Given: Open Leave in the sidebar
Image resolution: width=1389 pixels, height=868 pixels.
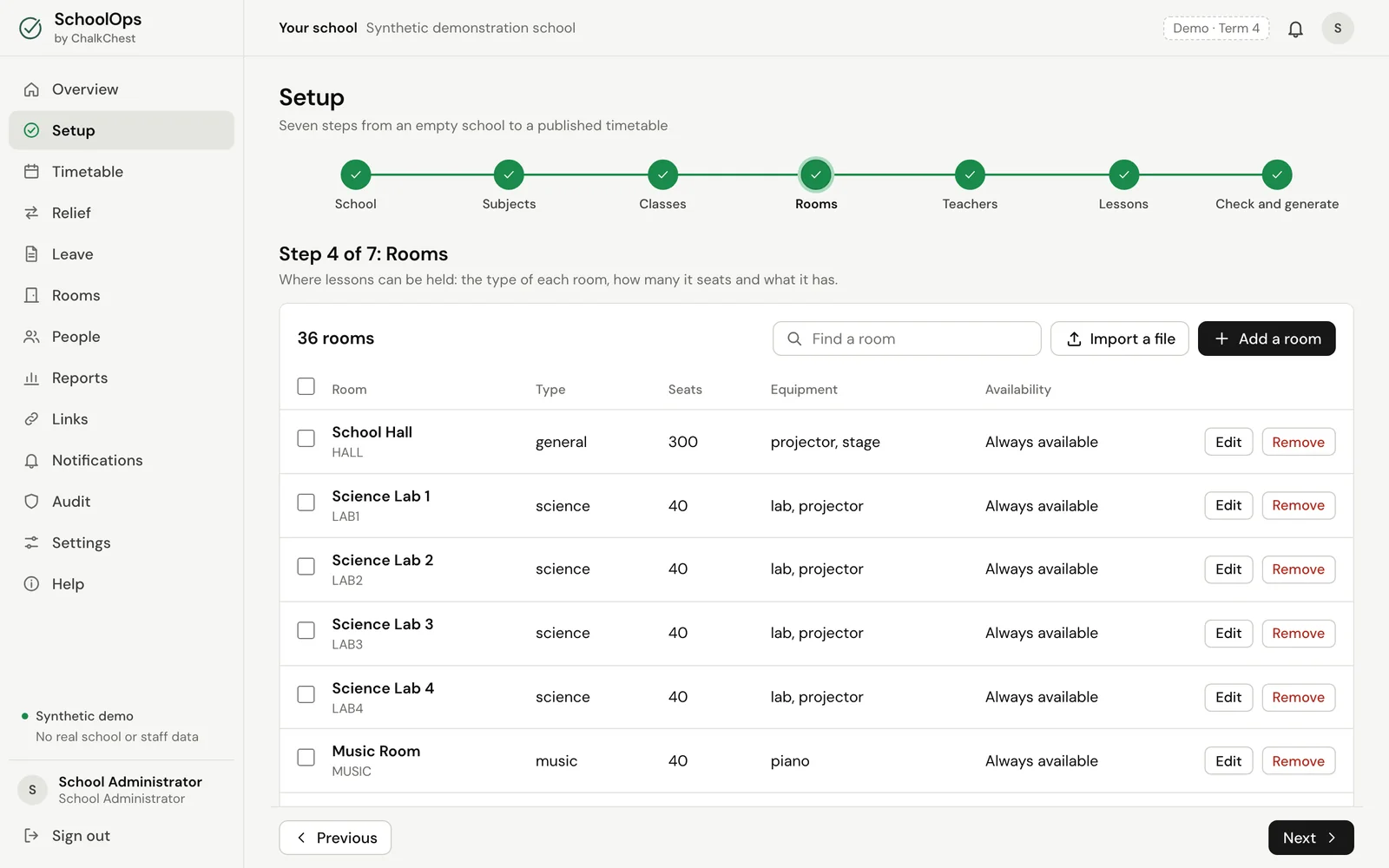Looking at the screenshot, I should point(122,254).
